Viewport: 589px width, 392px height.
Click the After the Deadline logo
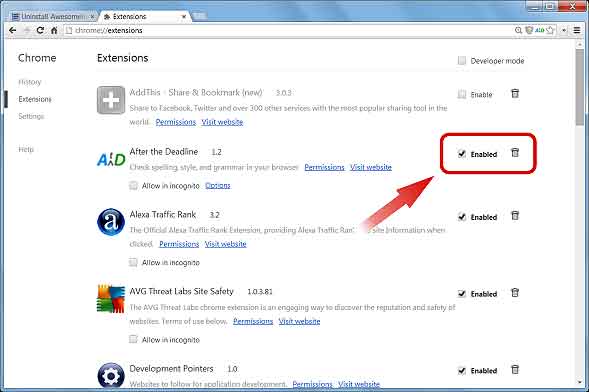111,160
